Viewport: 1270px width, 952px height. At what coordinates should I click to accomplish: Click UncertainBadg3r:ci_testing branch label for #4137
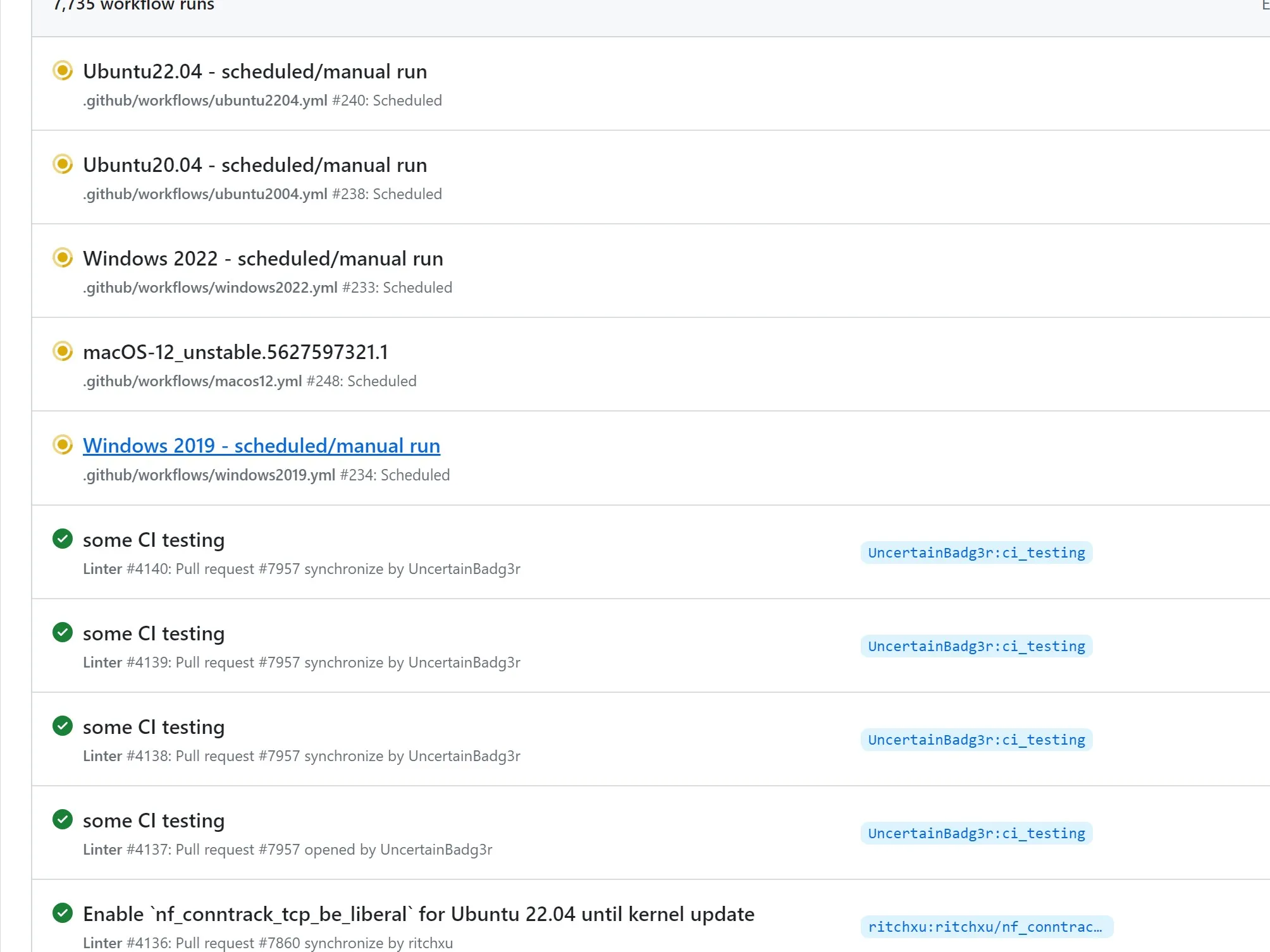coord(976,833)
